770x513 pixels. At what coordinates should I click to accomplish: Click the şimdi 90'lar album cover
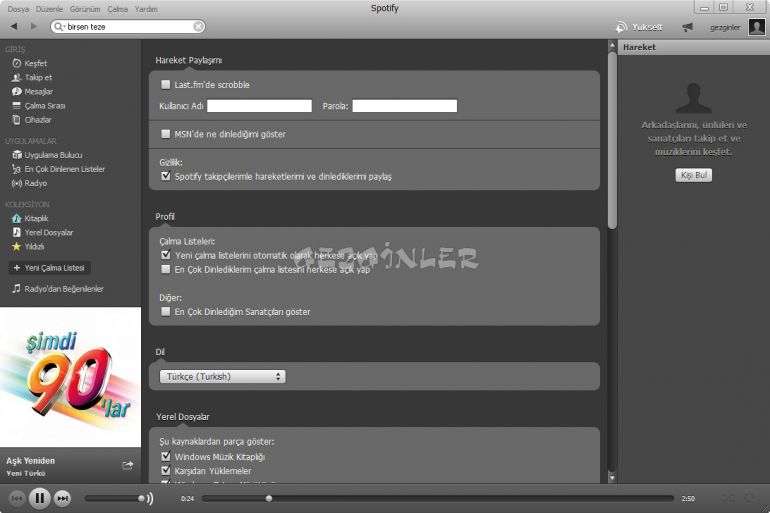(70, 377)
